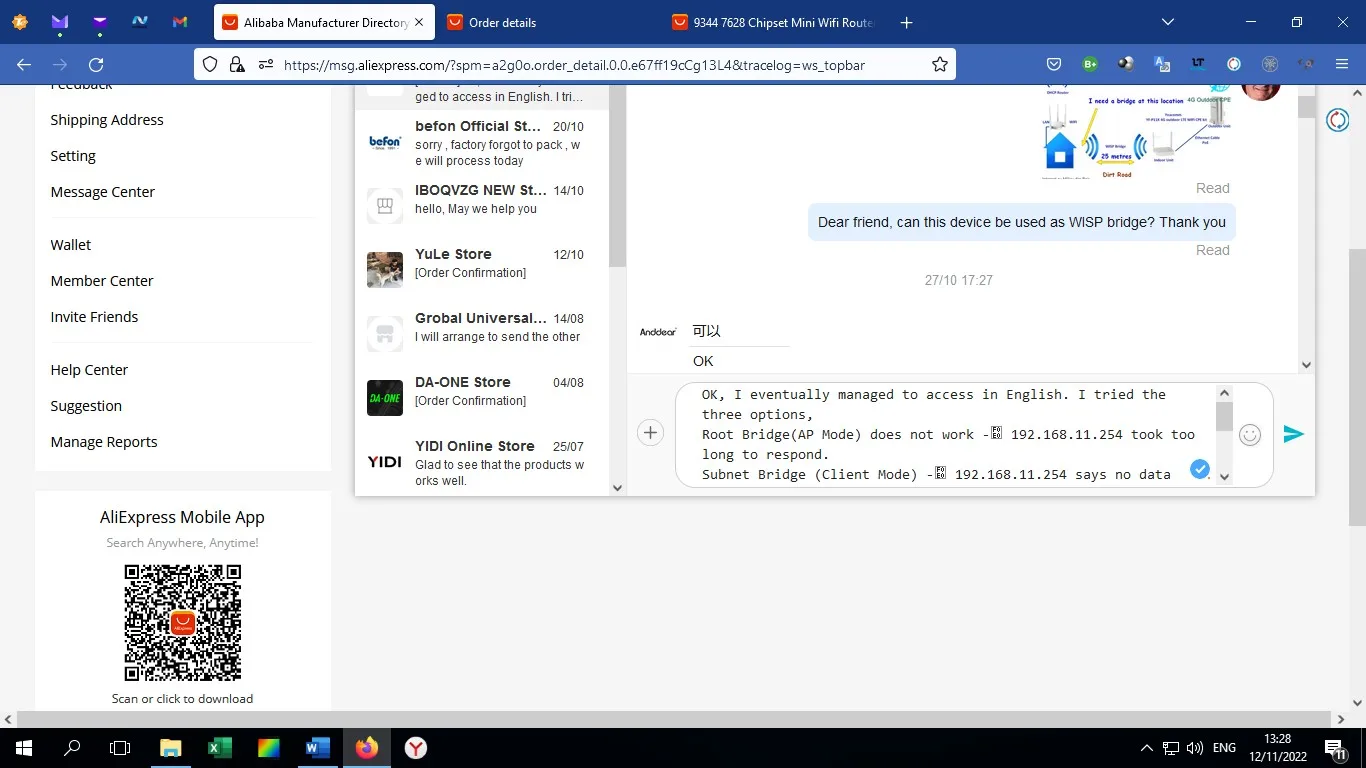
Task: Open Word from the taskbar
Action: [x=317, y=748]
